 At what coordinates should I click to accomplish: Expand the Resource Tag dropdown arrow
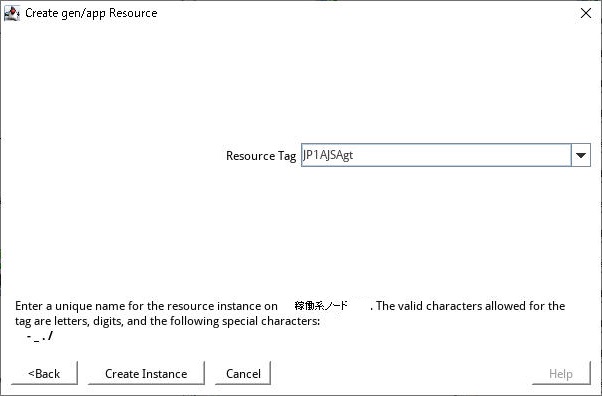tap(580, 155)
